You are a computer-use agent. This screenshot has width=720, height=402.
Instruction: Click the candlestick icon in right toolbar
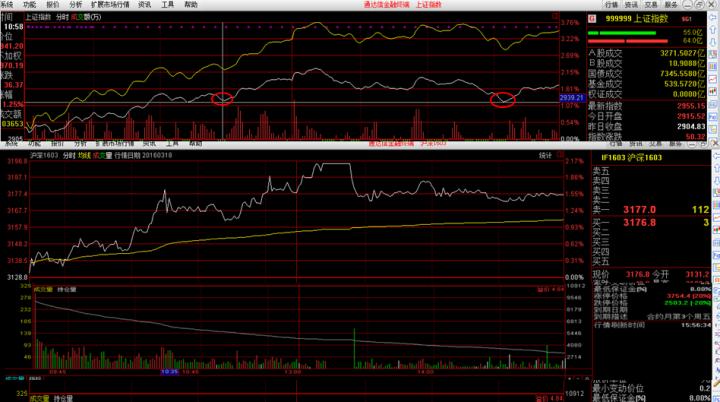pos(715,91)
